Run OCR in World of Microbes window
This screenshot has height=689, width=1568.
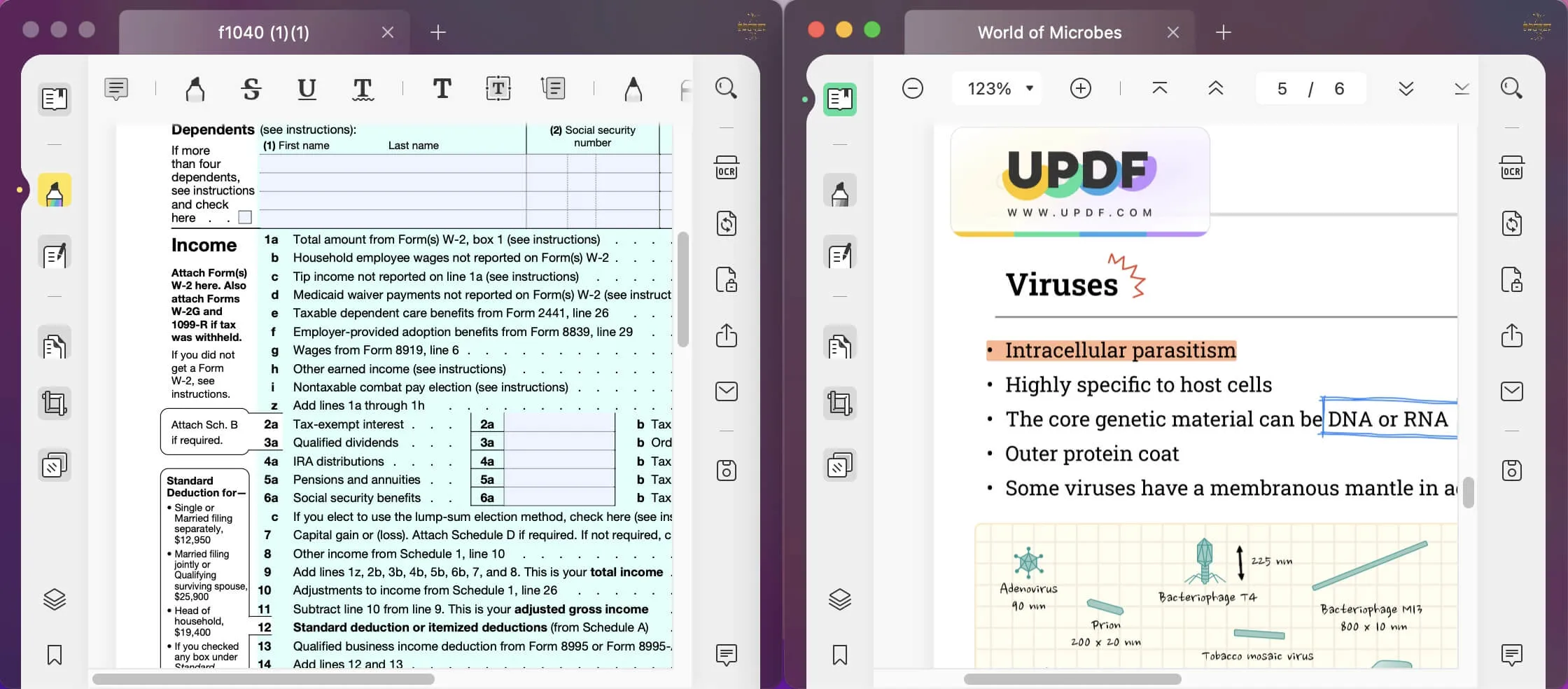[1512, 168]
